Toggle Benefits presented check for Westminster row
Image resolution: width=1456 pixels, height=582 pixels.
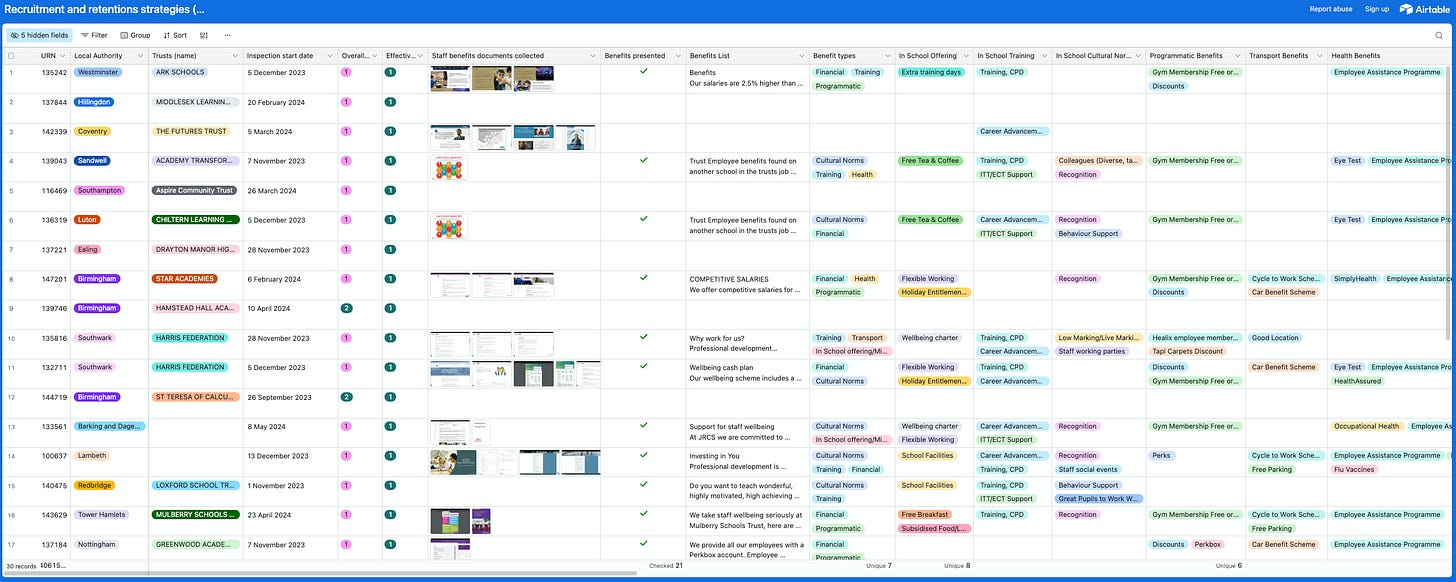pos(643,72)
